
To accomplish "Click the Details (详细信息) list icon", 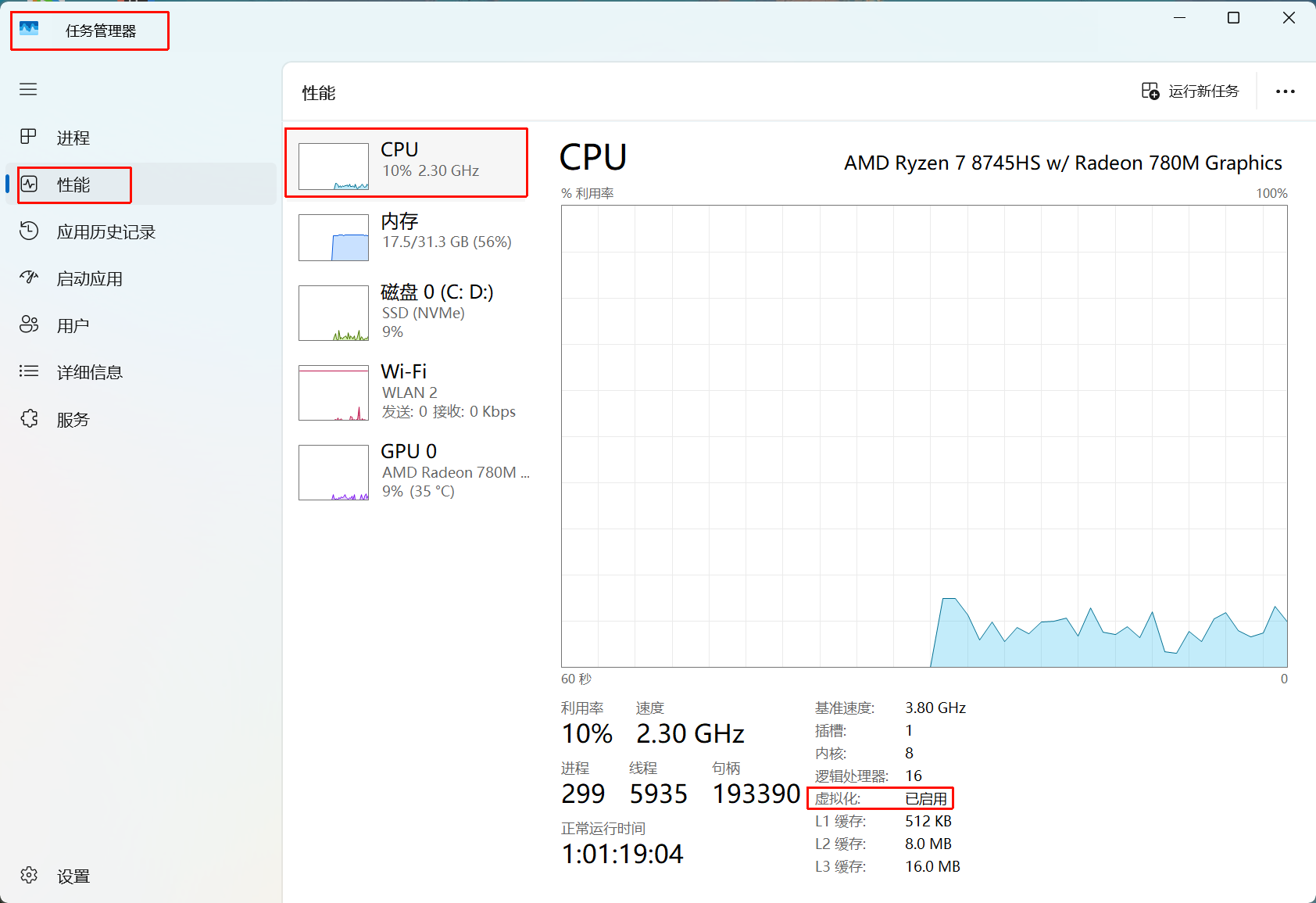I will click(x=29, y=371).
